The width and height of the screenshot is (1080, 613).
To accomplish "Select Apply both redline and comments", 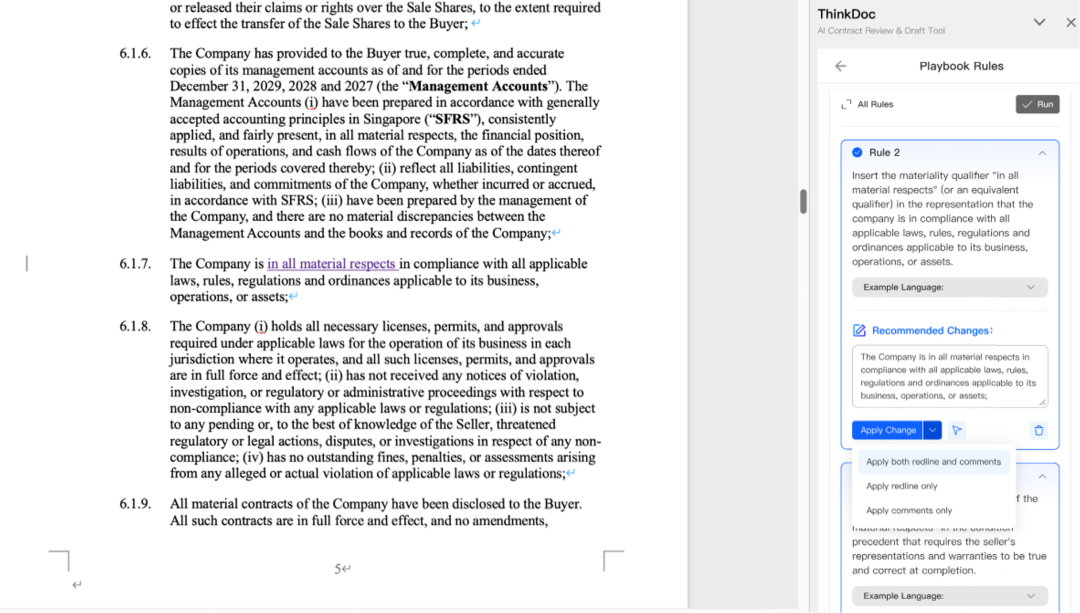I will (933, 462).
